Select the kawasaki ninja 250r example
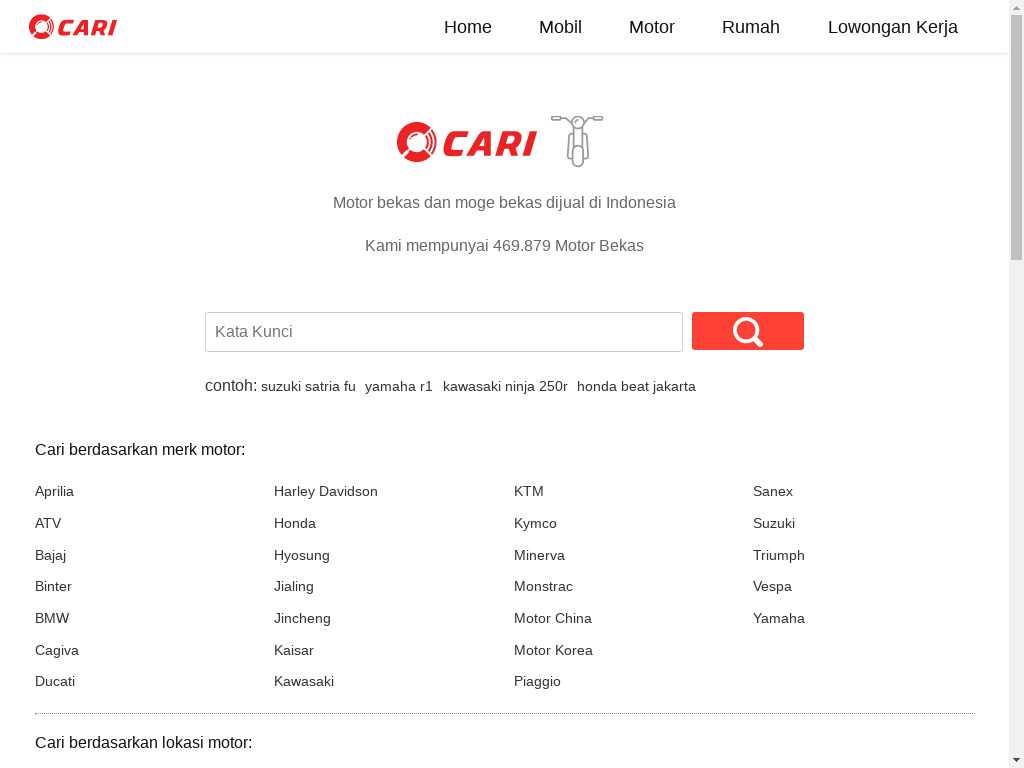The width and height of the screenshot is (1024, 768). [505, 387]
